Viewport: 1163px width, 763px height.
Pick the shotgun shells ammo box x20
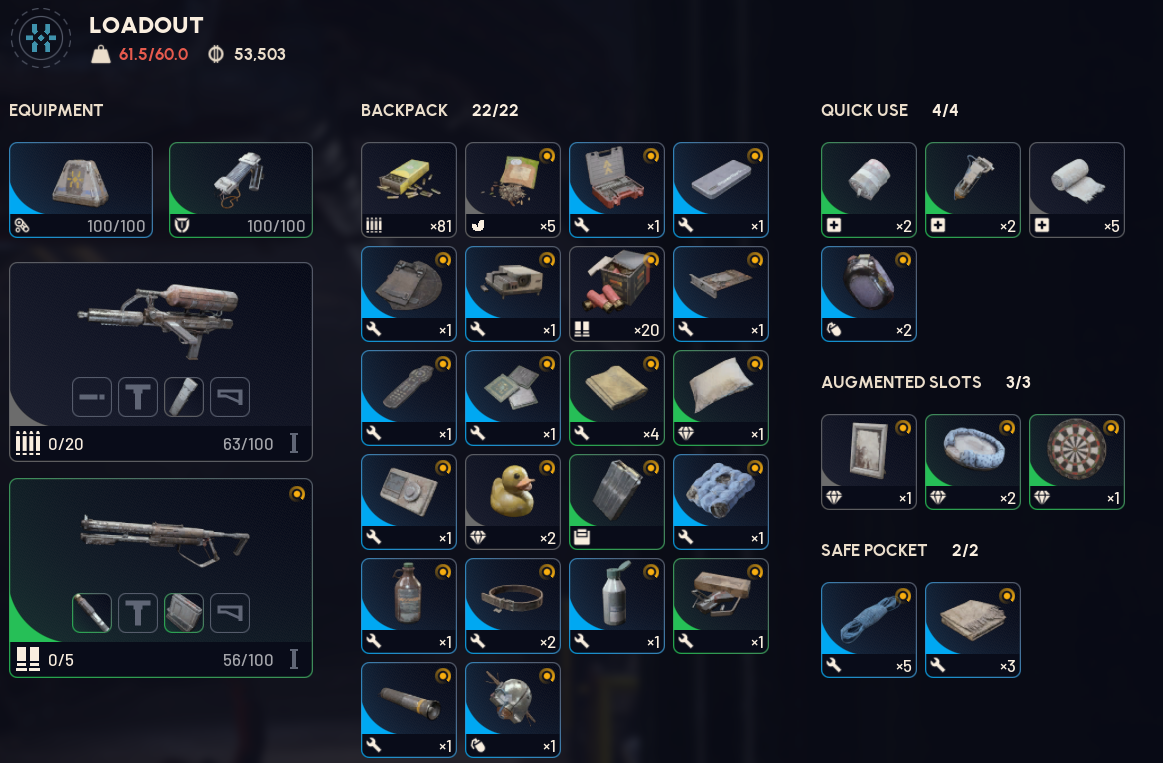[616, 294]
